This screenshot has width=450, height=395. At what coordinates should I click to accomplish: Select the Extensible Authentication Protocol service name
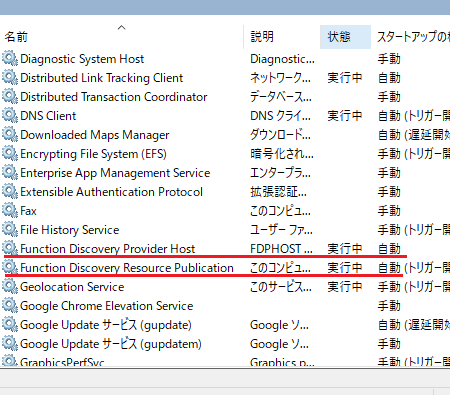click(111, 192)
